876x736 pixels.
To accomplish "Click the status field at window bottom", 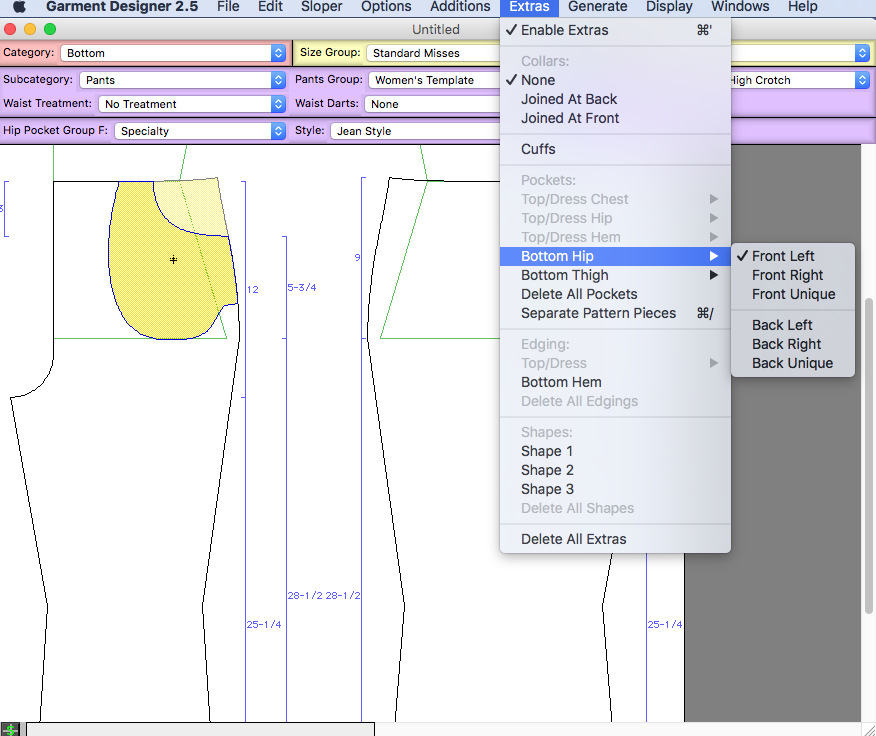I will pyautogui.click(x=201, y=729).
